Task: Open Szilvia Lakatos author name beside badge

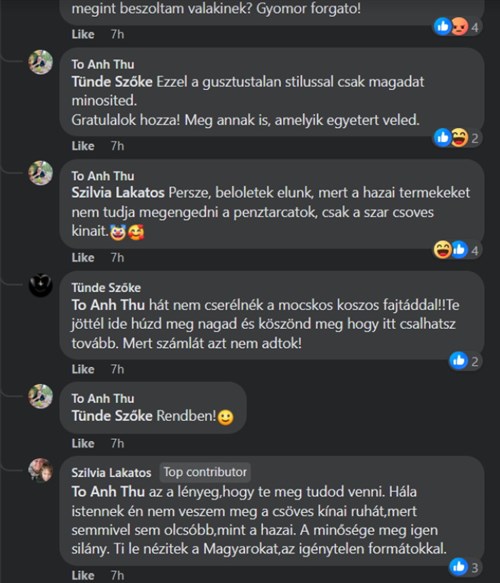Action: pyautogui.click(x=112, y=473)
